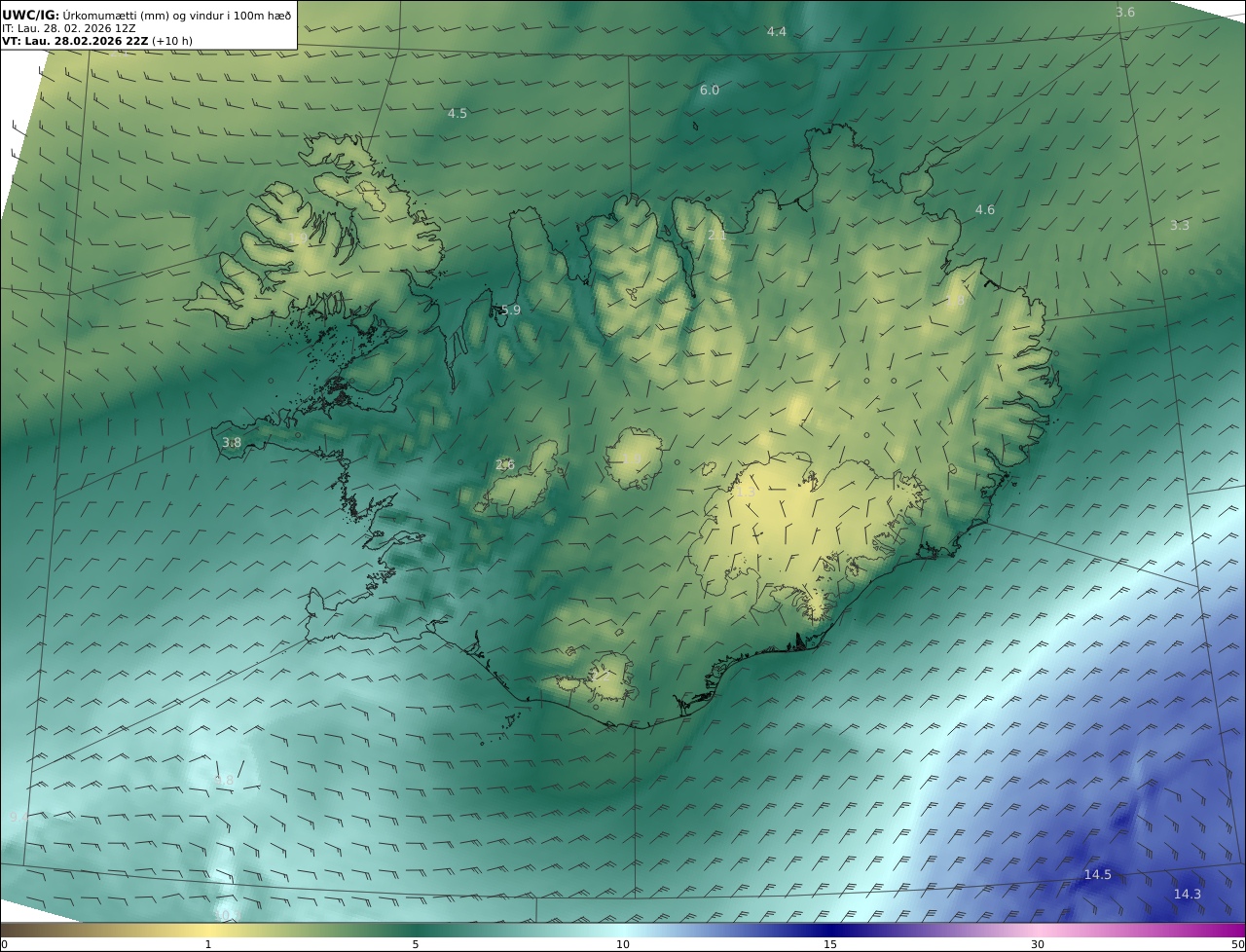1246x952 pixels.
Task: Click the 3.8 value label on the western peninsula
Action: click(232, 443)
